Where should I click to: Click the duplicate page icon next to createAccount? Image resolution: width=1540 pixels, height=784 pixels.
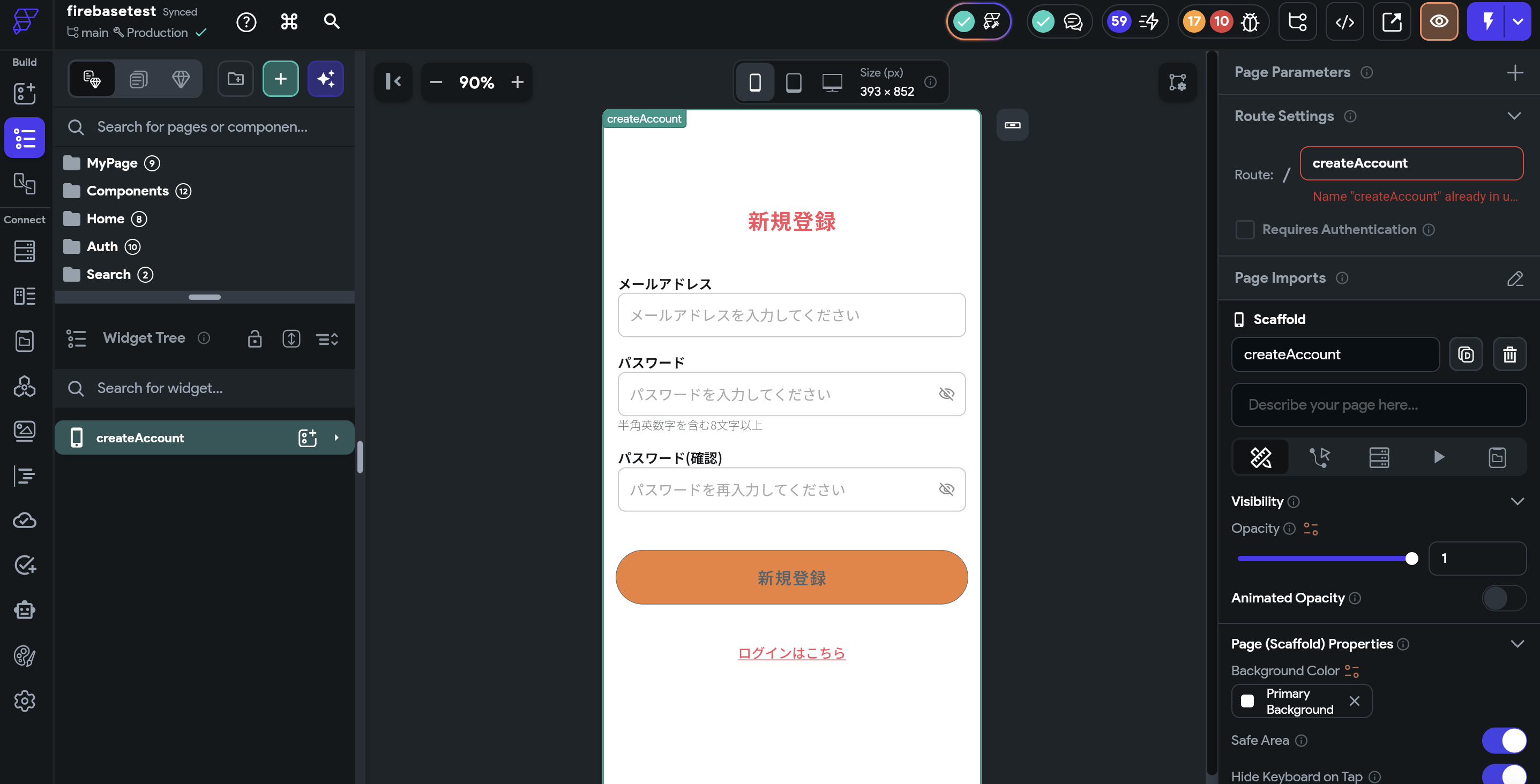point(1466,355)
